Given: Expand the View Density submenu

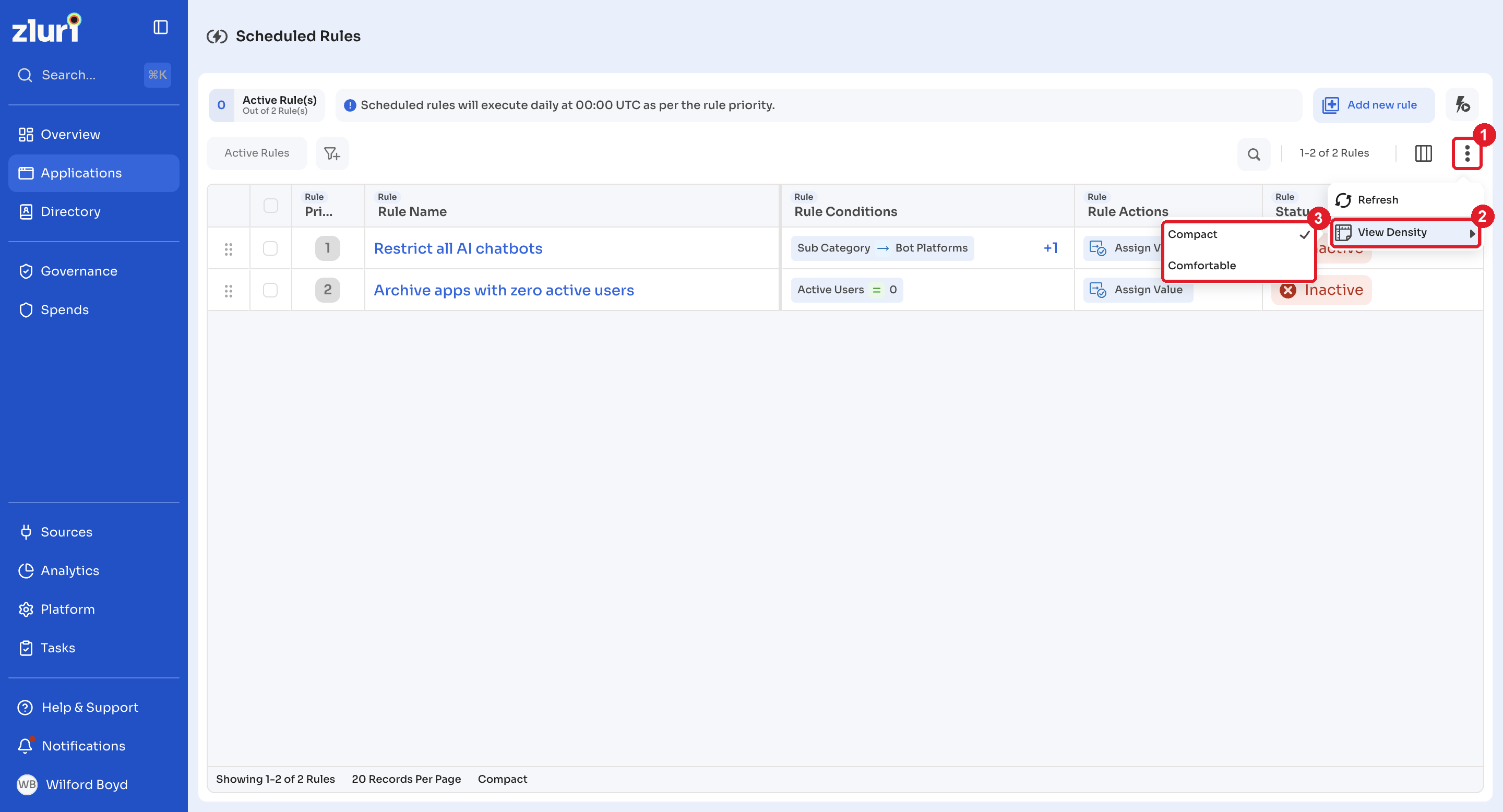Looking at the screenshot, I should pos(1405,233).
